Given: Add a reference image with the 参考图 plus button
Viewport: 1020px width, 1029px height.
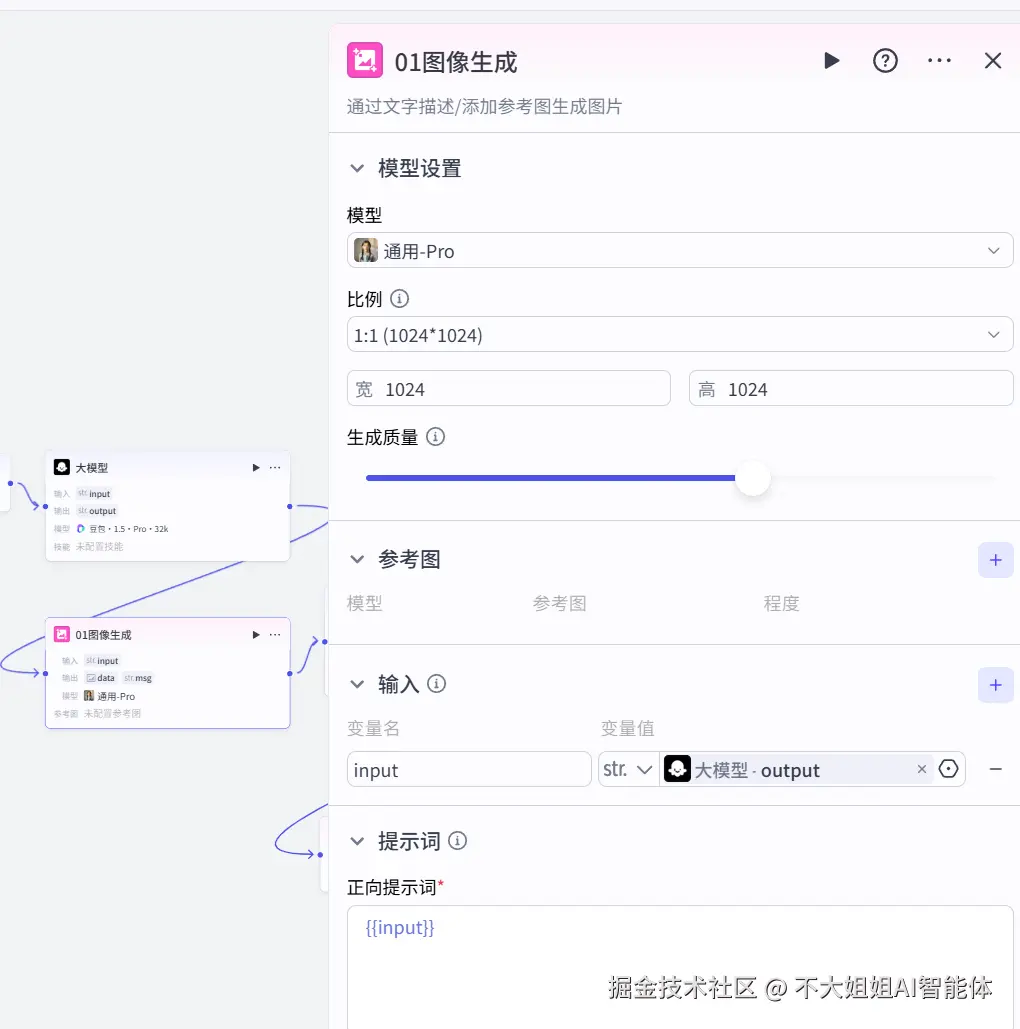Looking at the screenshot, I should [x=995, y=560].
